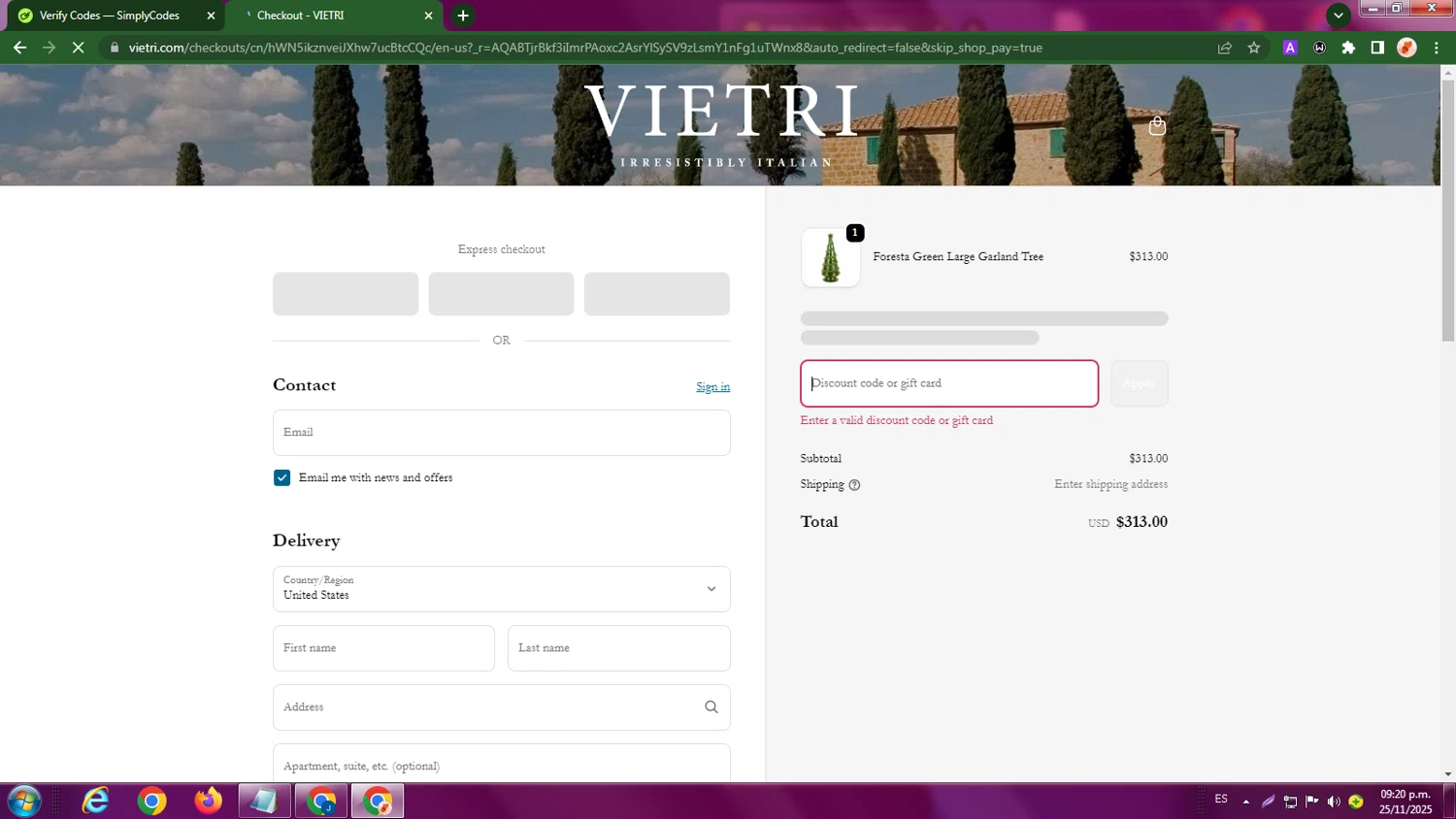Toggle the browser side panel icon
The height and width of the screenshot is (819, 1456).
click(x=1377, y=48)
